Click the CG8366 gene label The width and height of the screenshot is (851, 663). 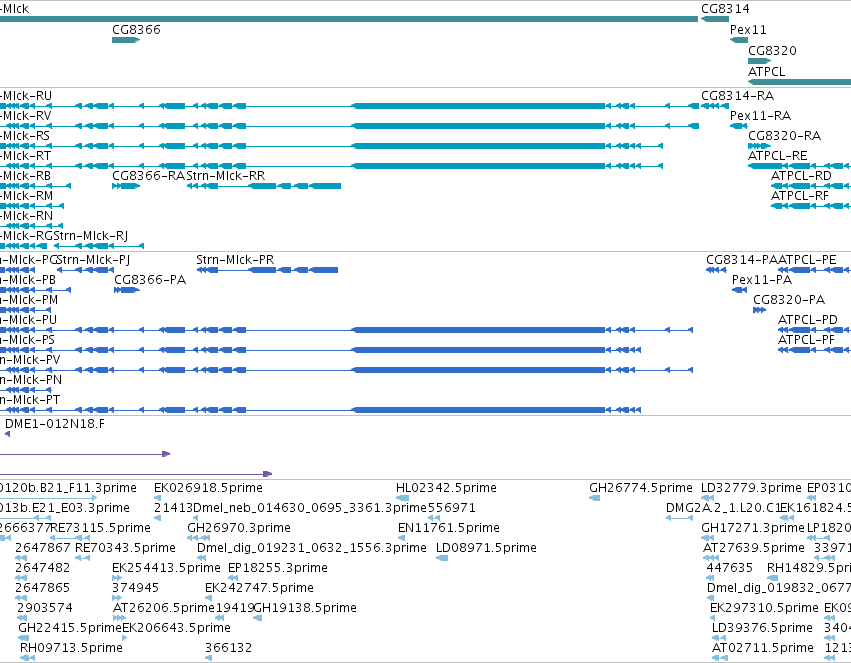[x=136, y=29]
